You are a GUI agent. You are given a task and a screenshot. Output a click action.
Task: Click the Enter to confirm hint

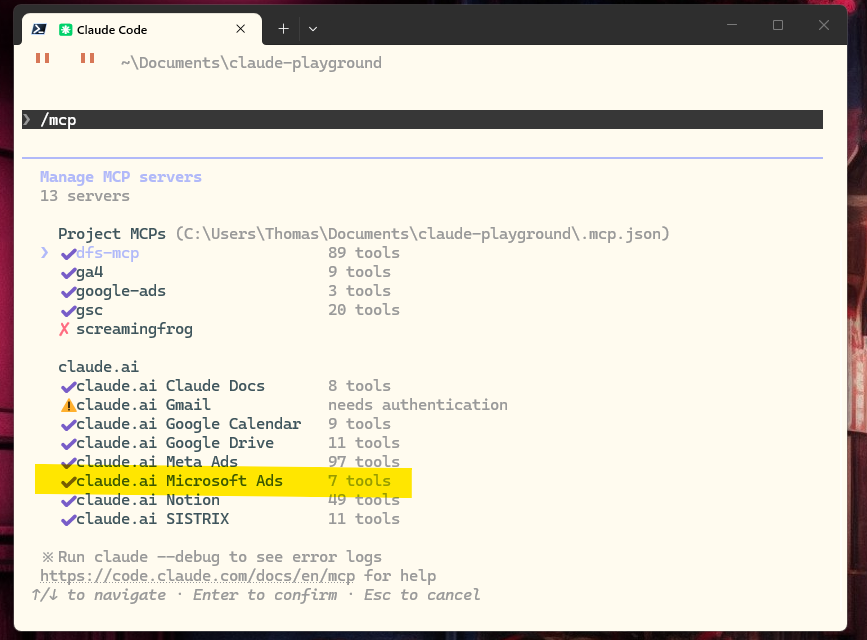(x=265, y=595)
